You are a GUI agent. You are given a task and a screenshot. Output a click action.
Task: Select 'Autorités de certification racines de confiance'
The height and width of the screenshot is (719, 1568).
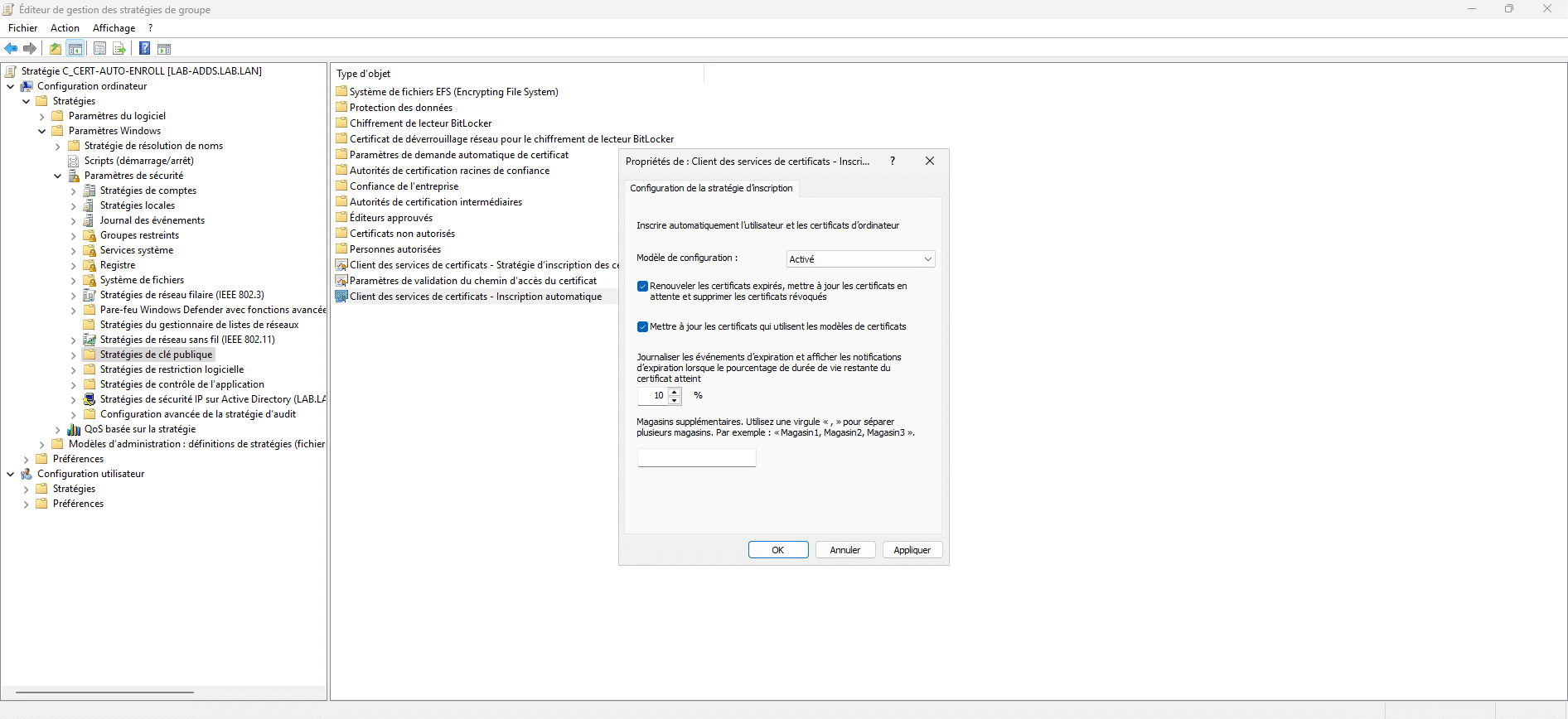click(x=449, y=171)
